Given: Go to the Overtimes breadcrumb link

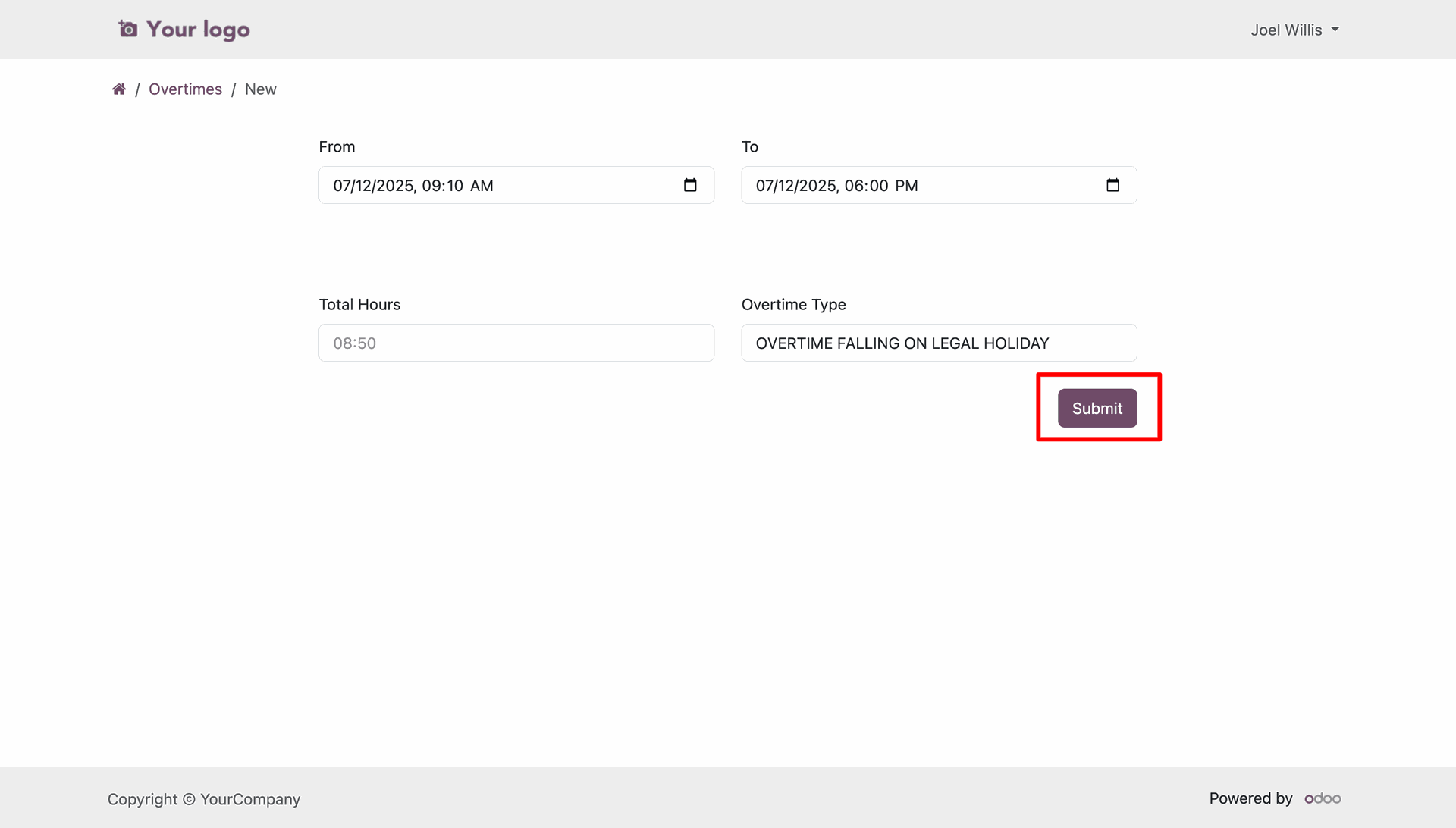Looking at the screenshot, I should pos(185,89).
